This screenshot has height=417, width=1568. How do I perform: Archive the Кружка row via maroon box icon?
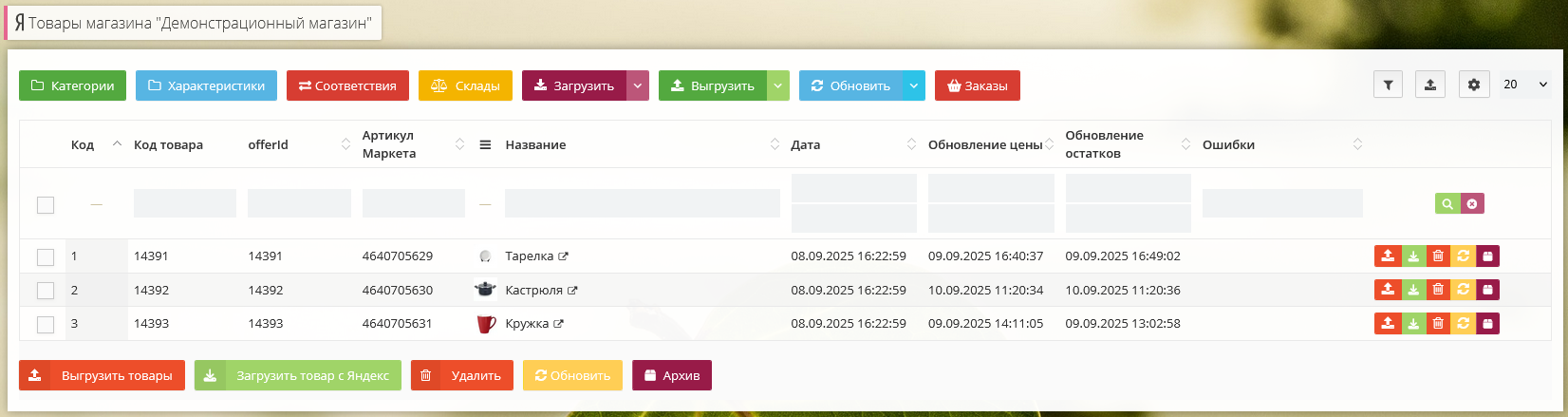(x=1487, y=324)
